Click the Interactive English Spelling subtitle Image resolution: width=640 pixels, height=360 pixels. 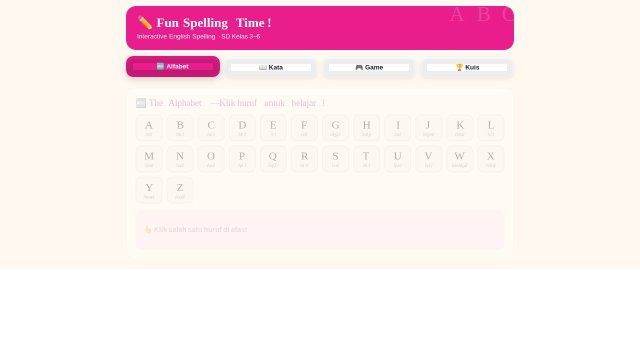tap(198, 36)
